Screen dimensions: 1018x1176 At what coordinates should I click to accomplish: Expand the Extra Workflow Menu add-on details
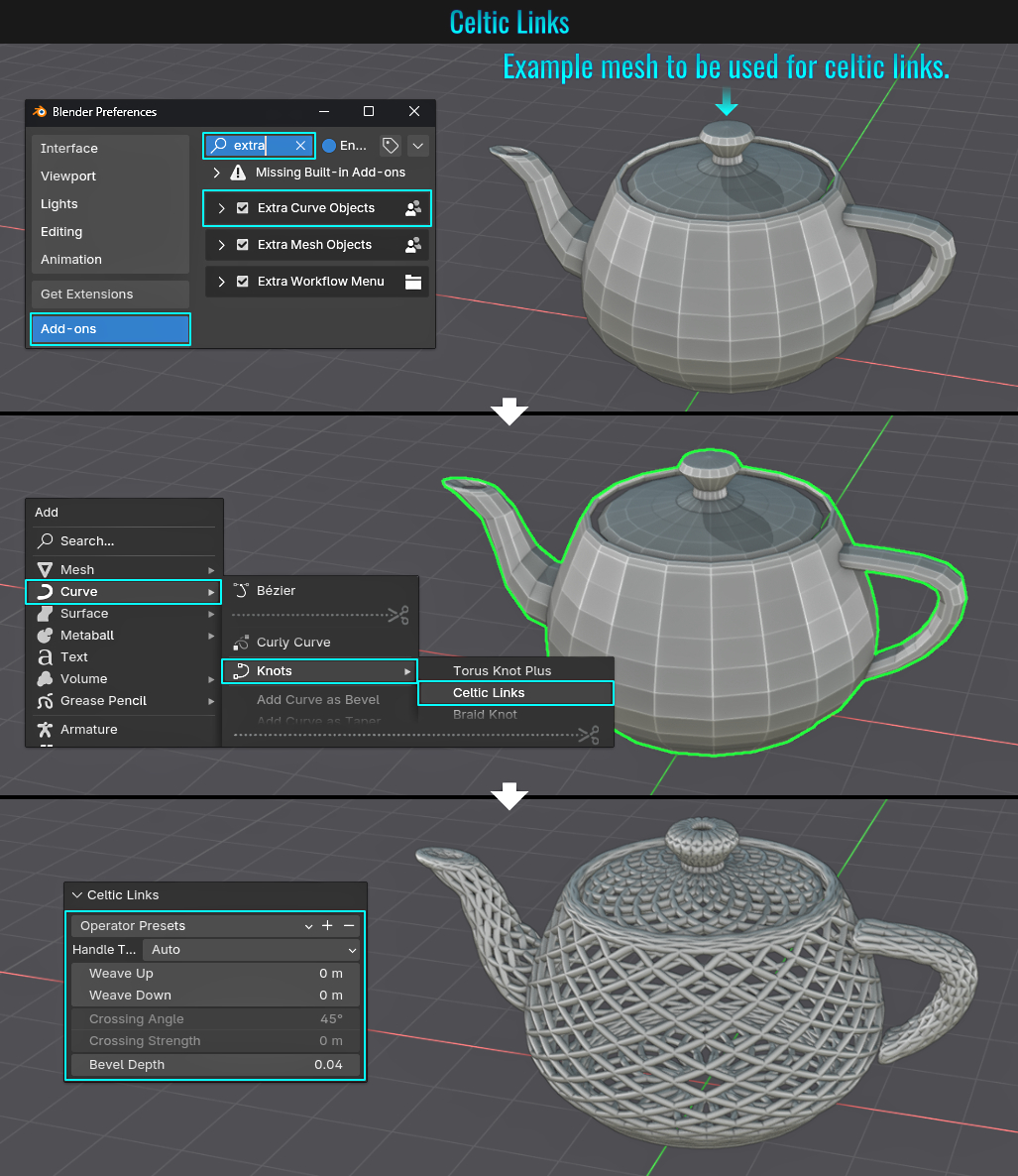tap(221, 282)
